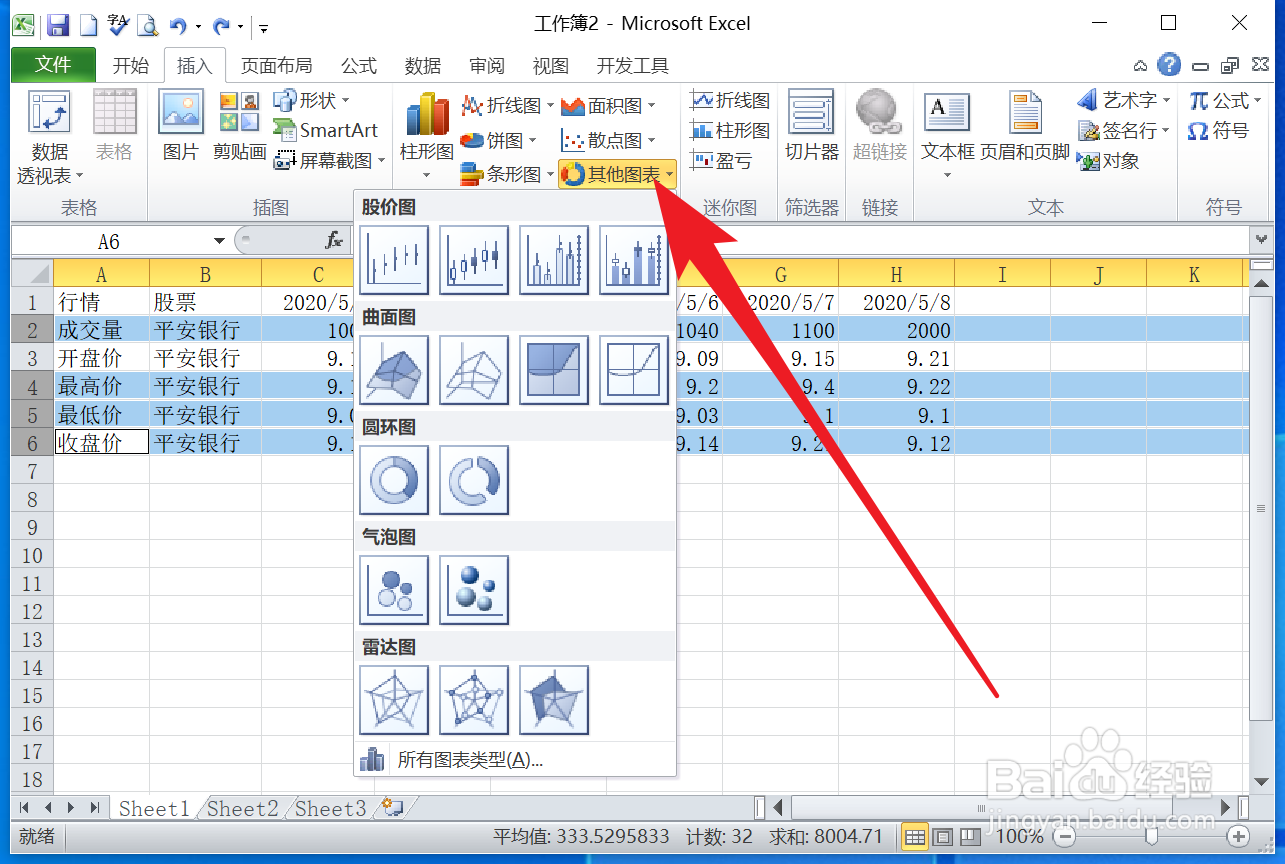
Task: Insert a Symbol (符号)
Action: tap(1218, 130)
